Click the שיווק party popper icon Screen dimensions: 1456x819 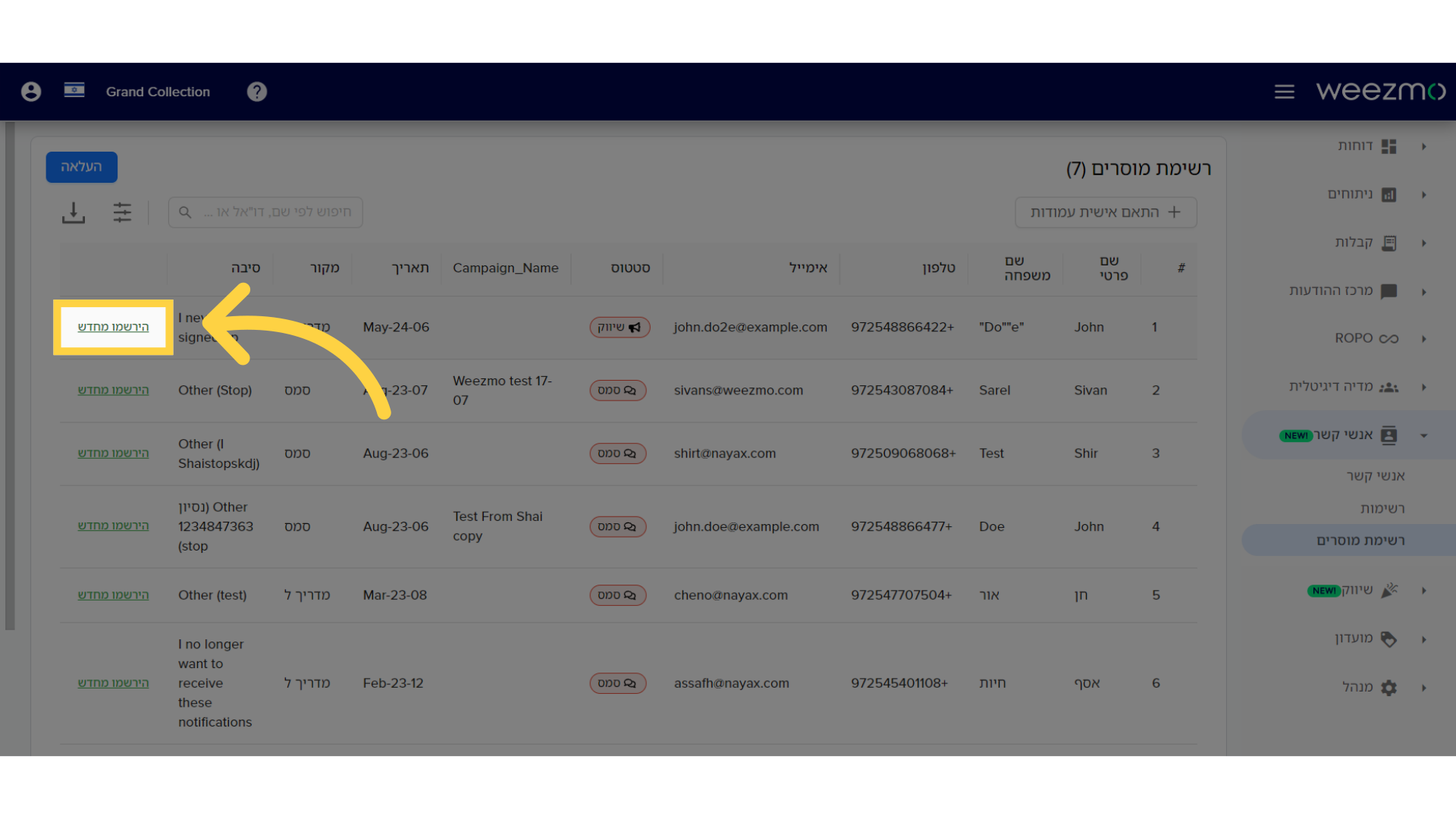[1389, 591]
